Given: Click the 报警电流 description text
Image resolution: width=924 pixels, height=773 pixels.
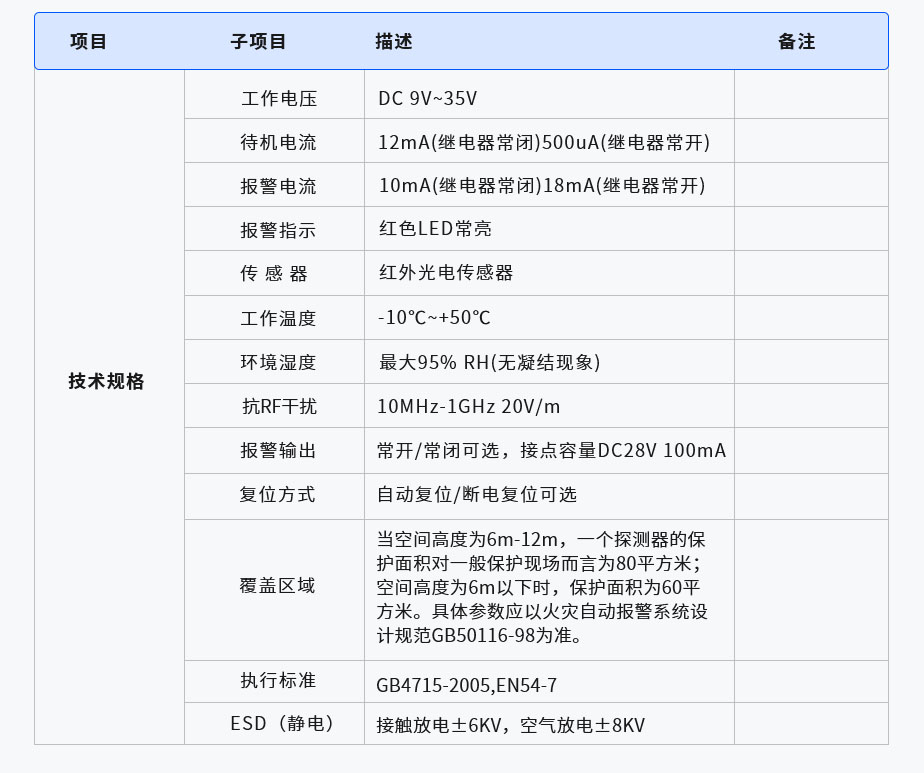Looking at the screenshot, I should (540, 185).
